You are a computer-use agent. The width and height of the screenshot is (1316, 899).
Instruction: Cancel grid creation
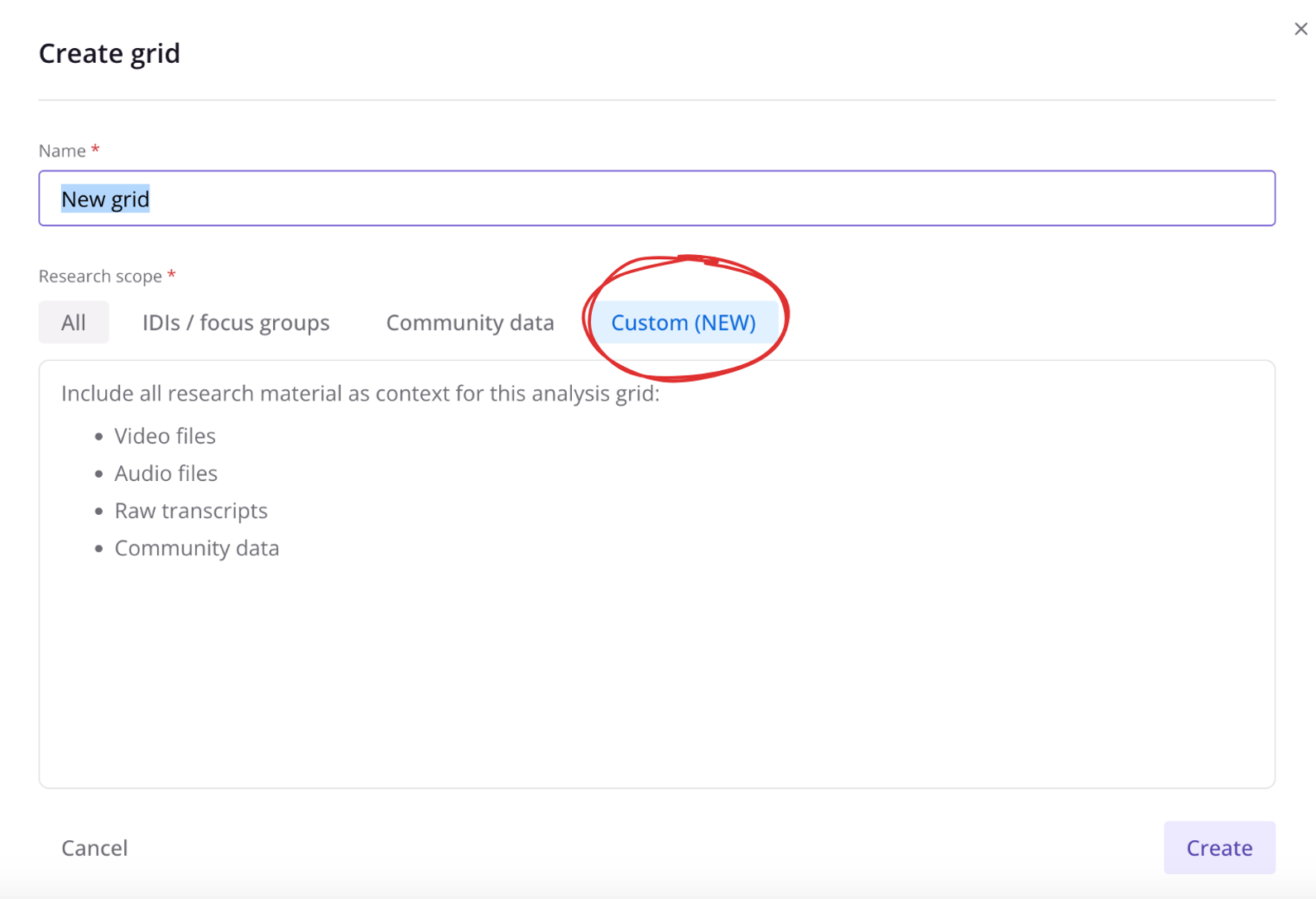point(94,848)
